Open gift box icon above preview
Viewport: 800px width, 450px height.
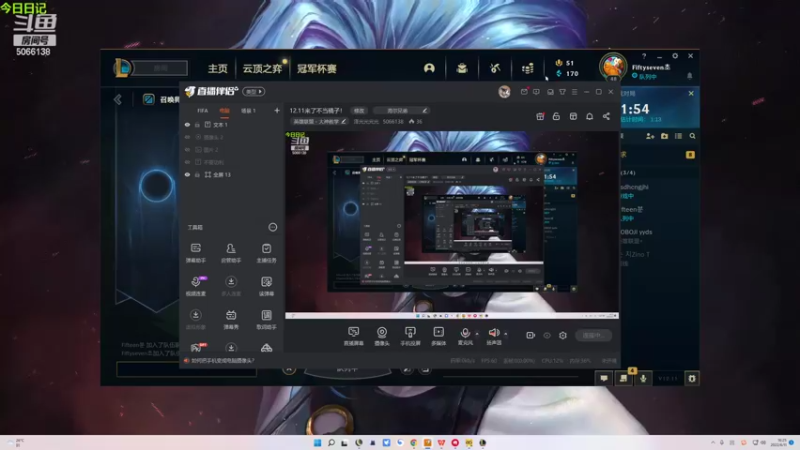click(x=540, y=116)
